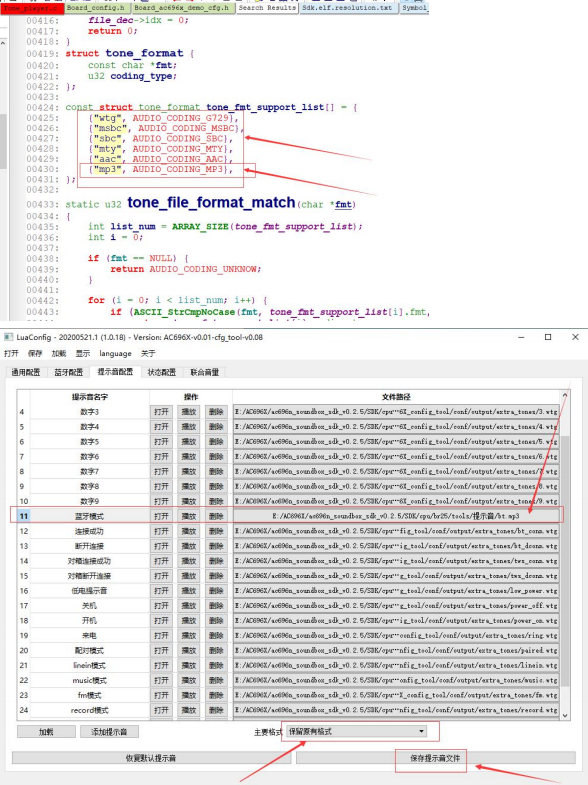The height and width of the screenshot is (785, 588).
Task: Click 播放 button for 蓝牙模式 row
Action: pyautogui.click(x=189, y=516)
